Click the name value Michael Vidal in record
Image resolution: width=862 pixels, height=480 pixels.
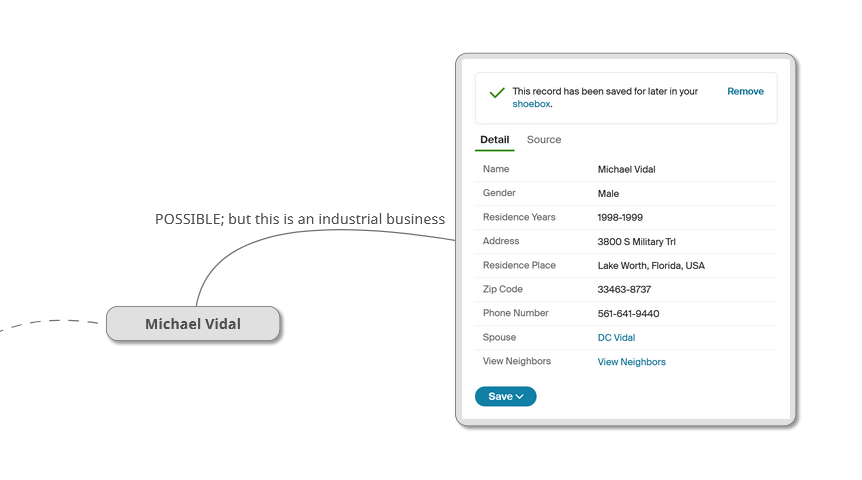point(626,170)
